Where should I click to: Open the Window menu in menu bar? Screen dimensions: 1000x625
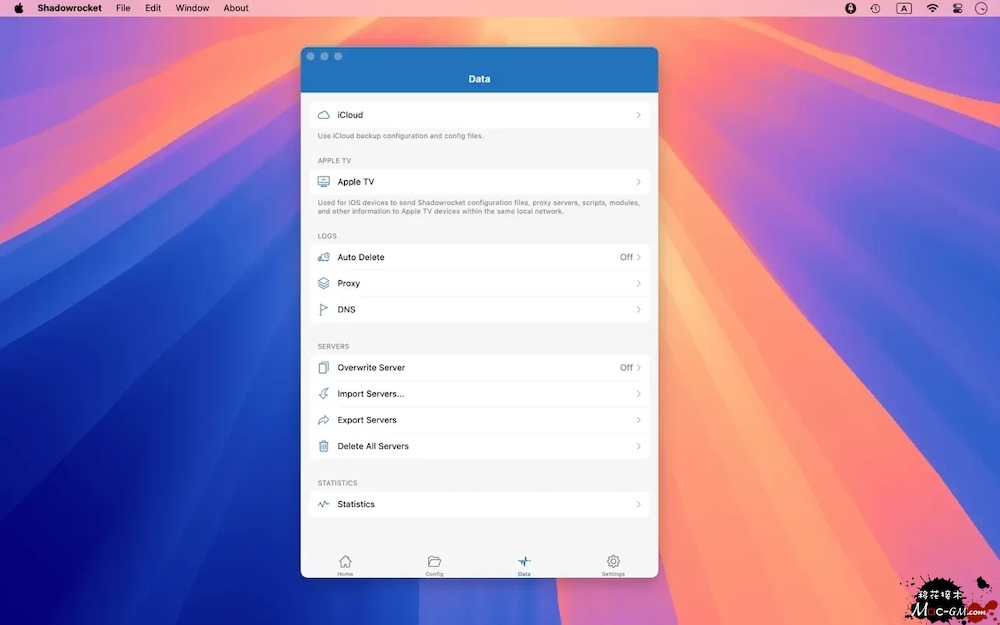tap(192, 8)
